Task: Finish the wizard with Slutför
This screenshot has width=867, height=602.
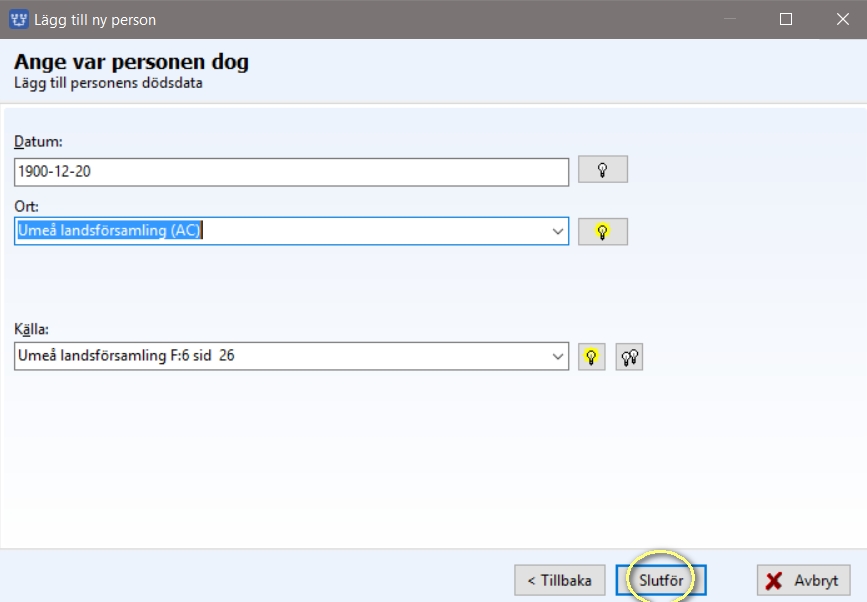Action: click(x=661, y=580)
